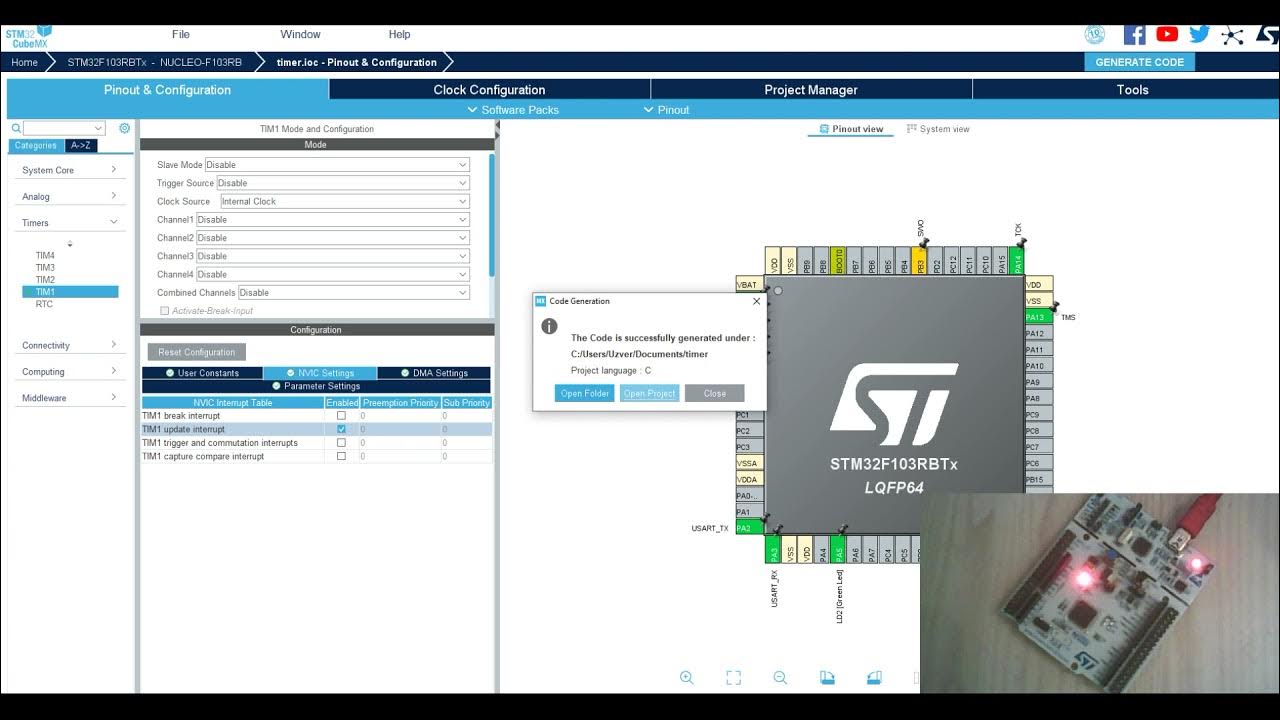Click yellow BOOT0 pin on the chip
Screen dimensions: 1280x720
point(838,261)
